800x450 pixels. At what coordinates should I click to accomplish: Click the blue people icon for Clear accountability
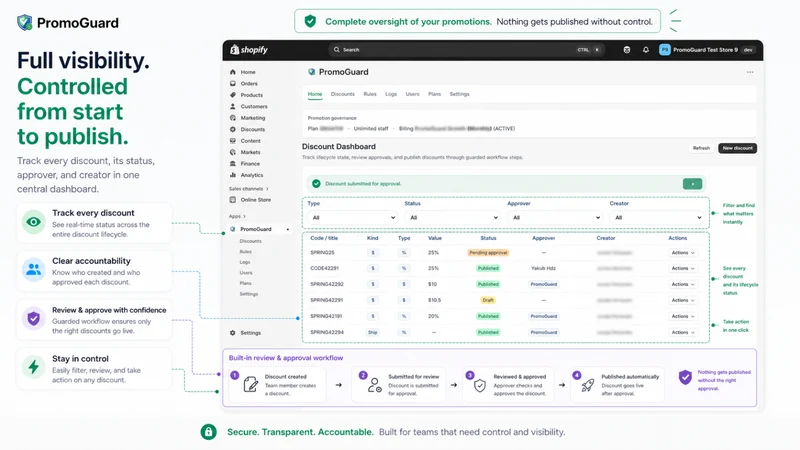[34, 270]
